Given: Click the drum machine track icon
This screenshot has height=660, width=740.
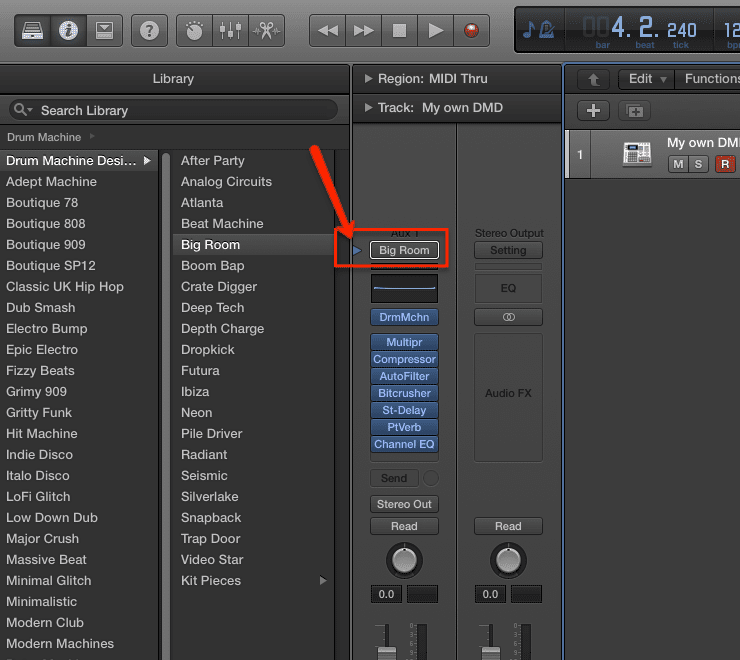Looking at the screenshot, I should 637,154.
